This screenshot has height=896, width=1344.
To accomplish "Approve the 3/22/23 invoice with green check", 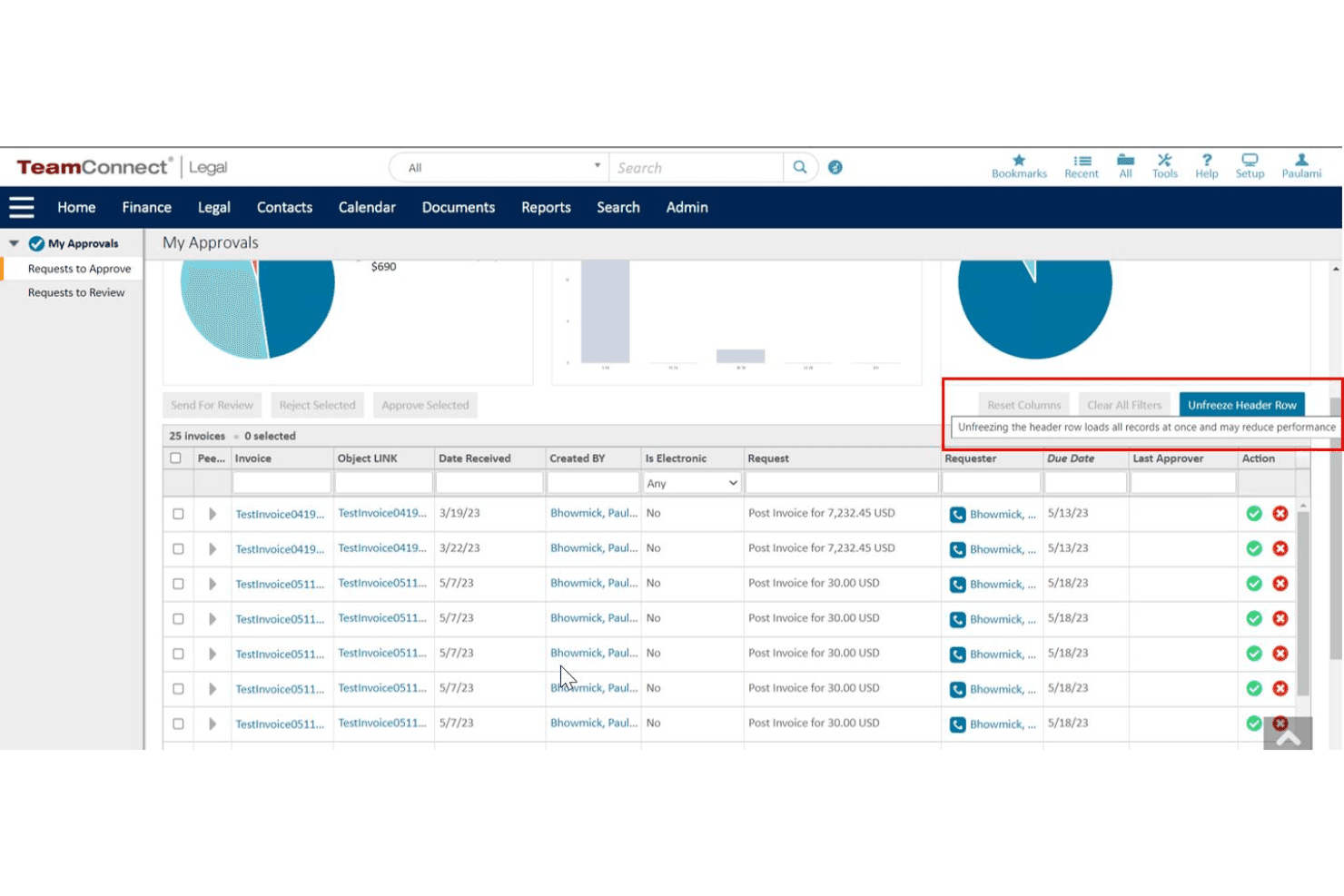I will coord(1254,549).
